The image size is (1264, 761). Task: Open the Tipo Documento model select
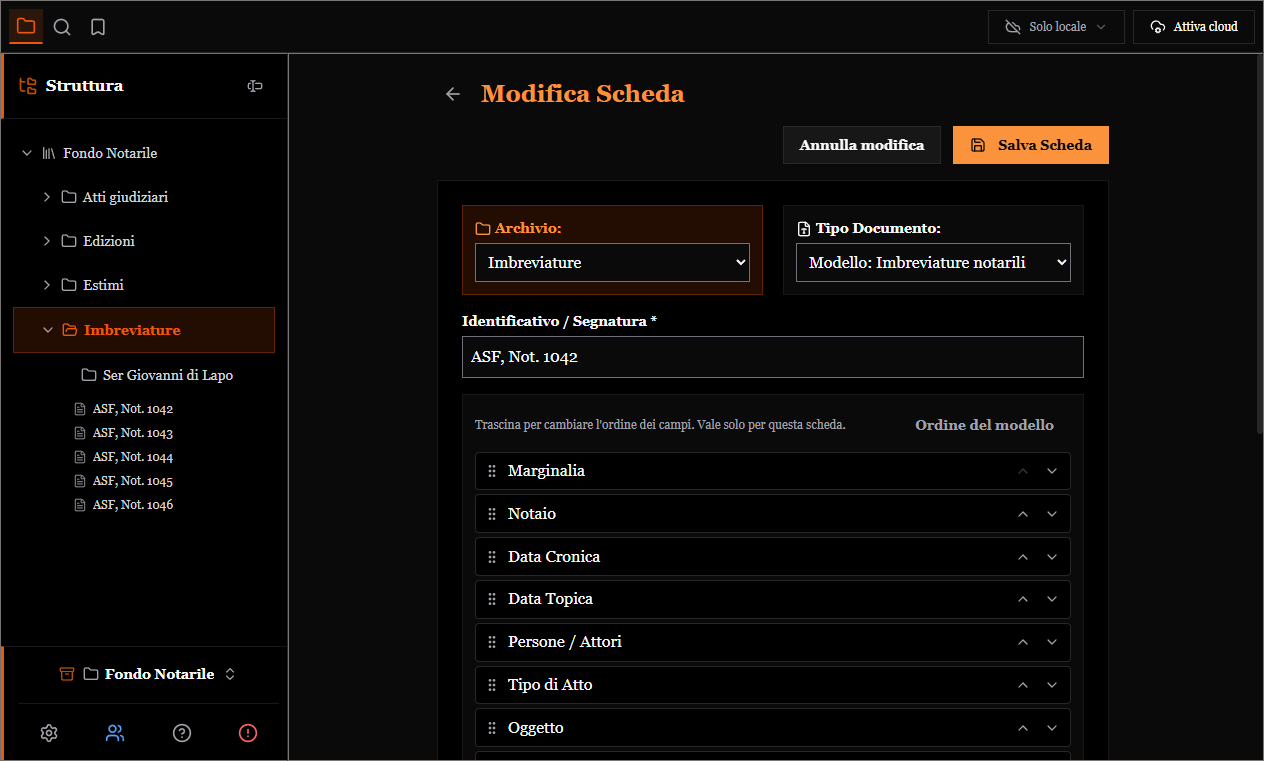click(933, 263)
